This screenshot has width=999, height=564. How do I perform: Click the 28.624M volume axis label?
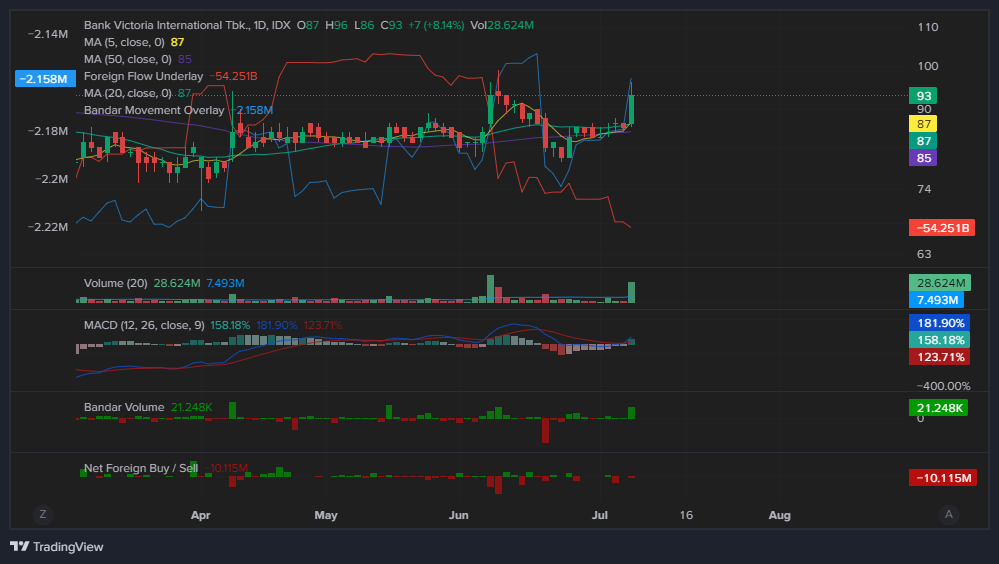click(x=940, y=283)
